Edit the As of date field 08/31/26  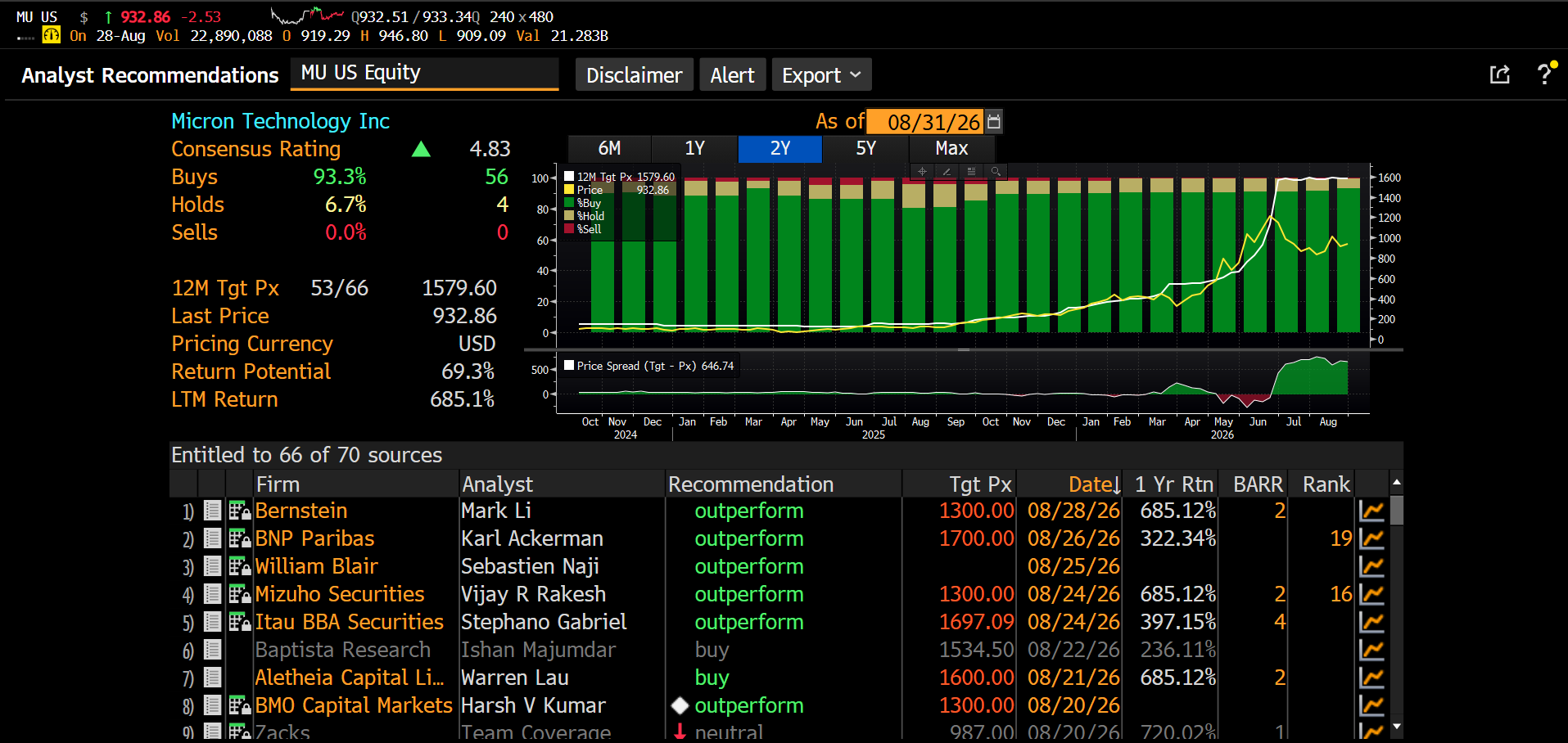click(x=926, y=122)
